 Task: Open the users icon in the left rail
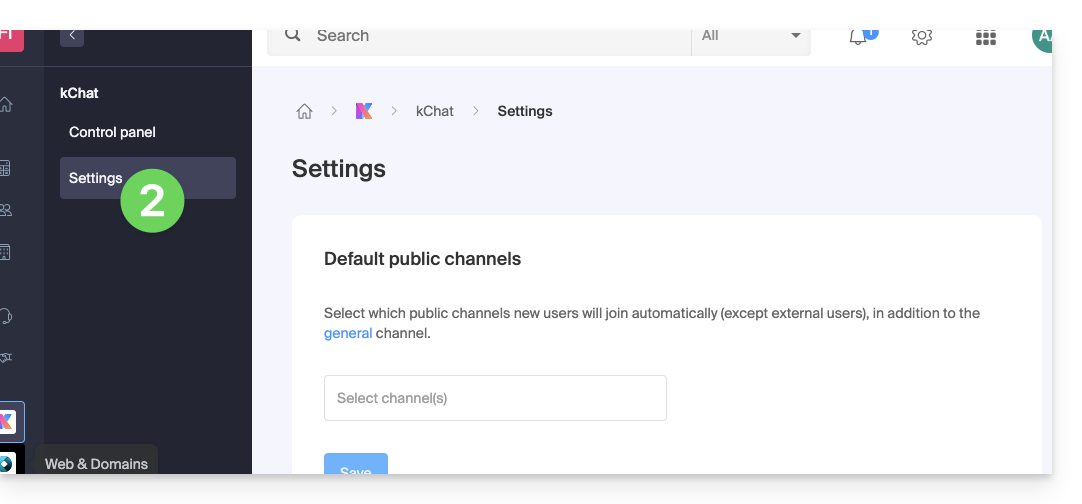coord(6,210)
